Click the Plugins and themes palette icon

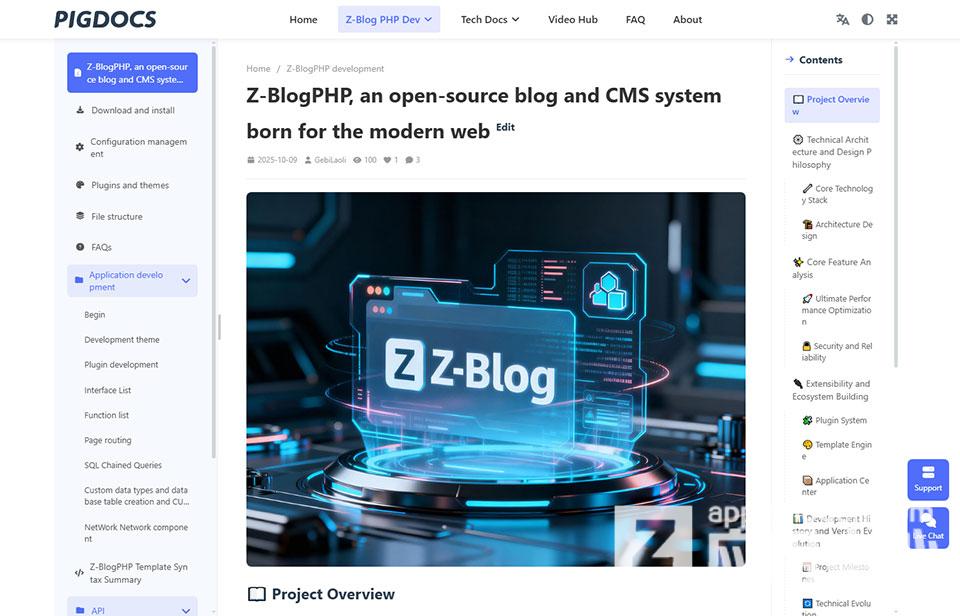point(80,185)
